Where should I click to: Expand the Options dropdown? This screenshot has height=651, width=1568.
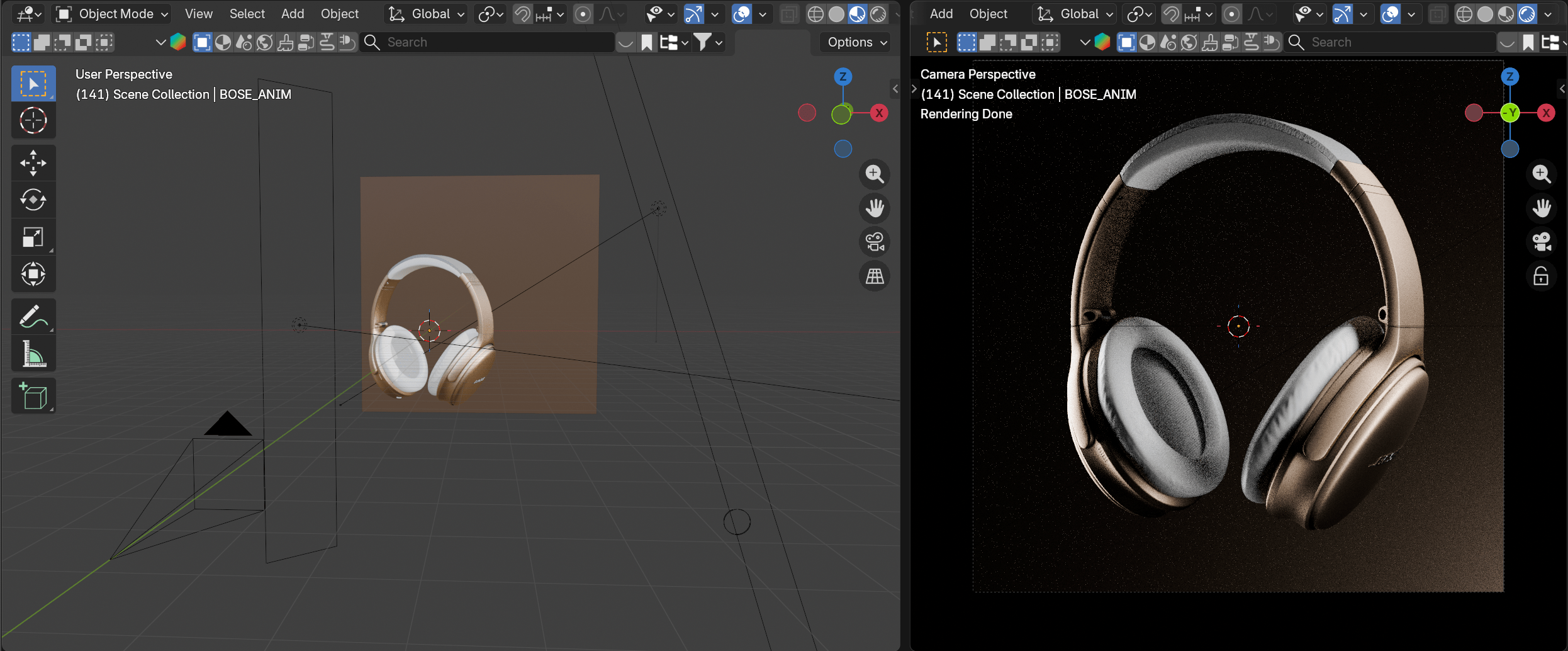tap(856, 42)
